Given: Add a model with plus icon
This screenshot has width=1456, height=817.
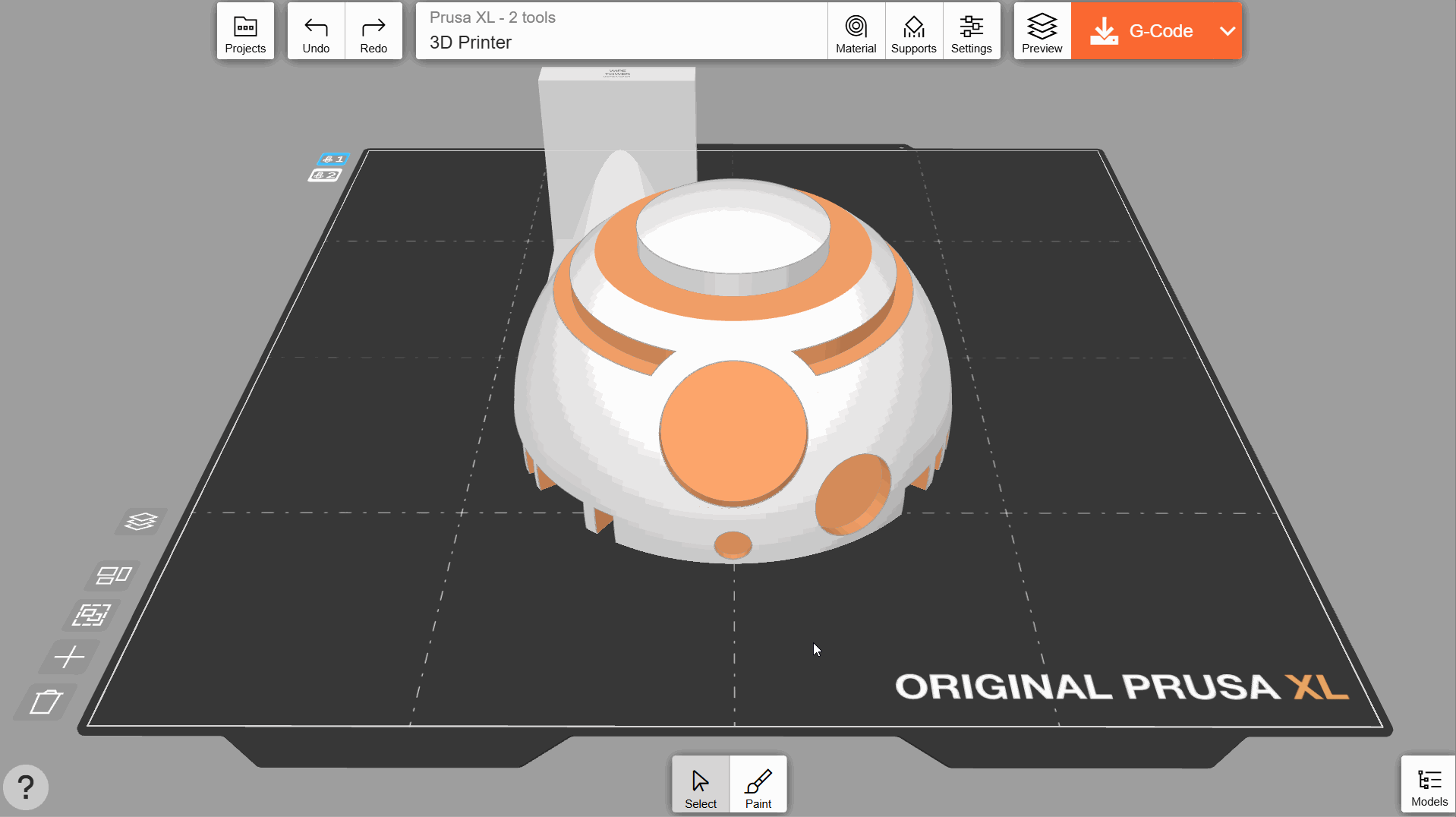Looking at the screenshot, I should pyautogui.click(x=69, y=657).
